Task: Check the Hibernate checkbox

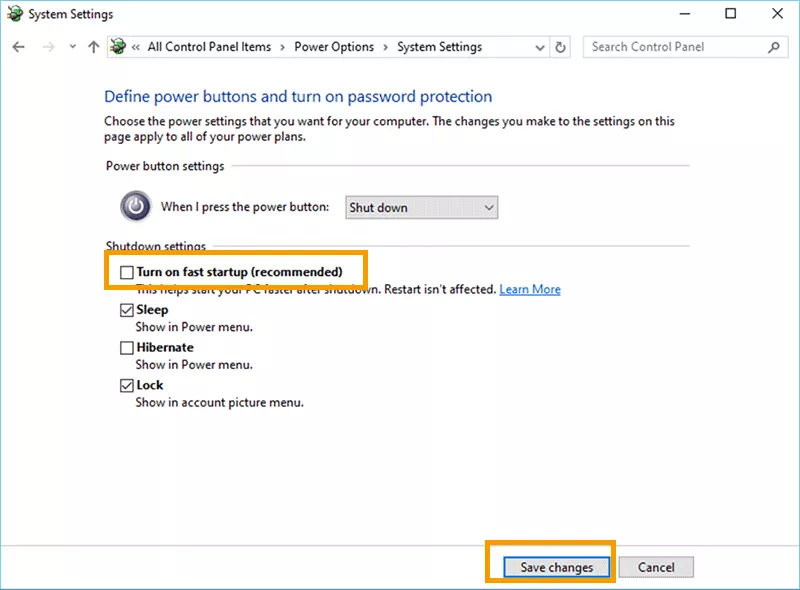Action: pyautogui.click(x=127, y=348)
